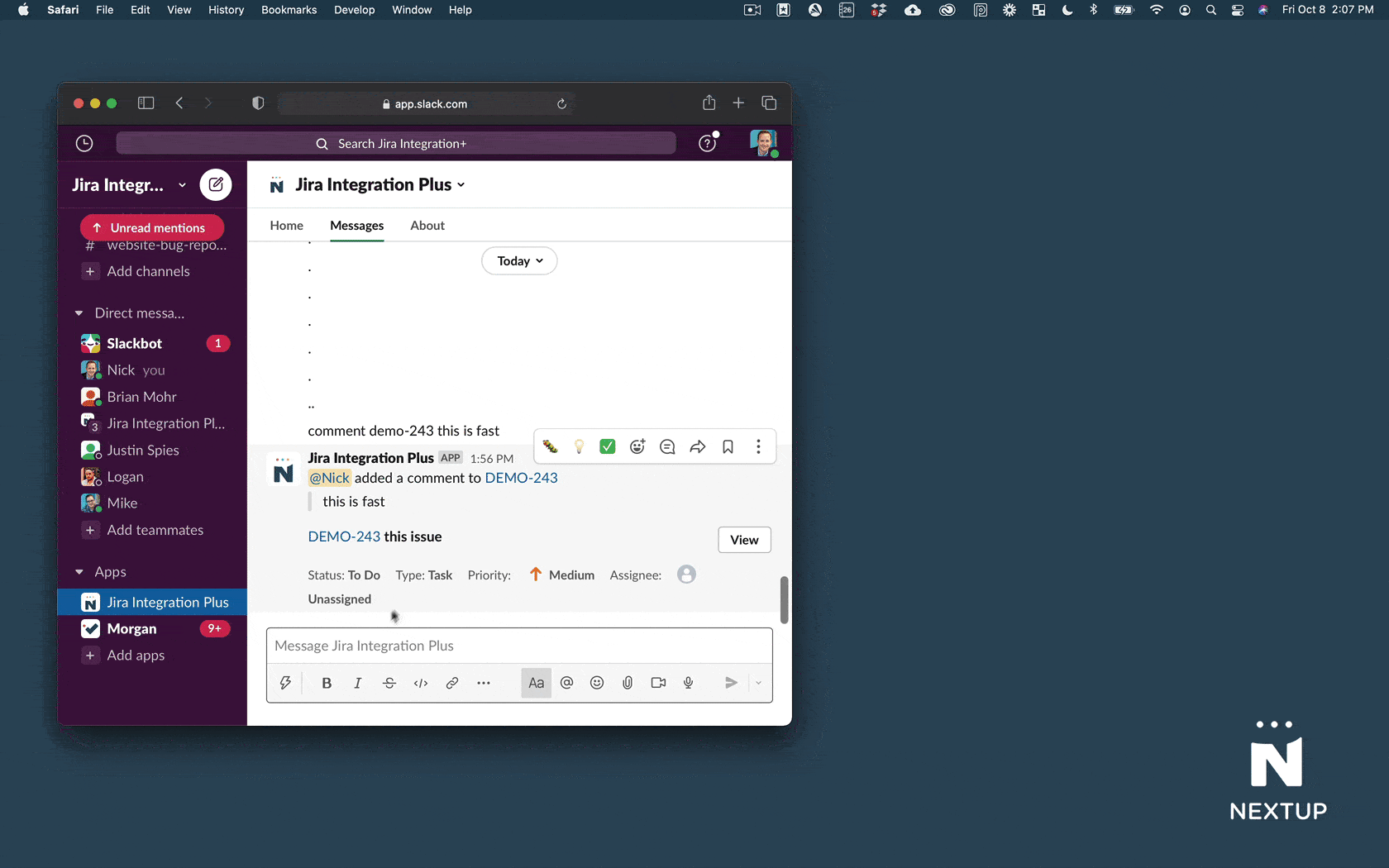1389x868 pixels.
Task: Click the @Nick mention
Action: [x=329, y=478]
